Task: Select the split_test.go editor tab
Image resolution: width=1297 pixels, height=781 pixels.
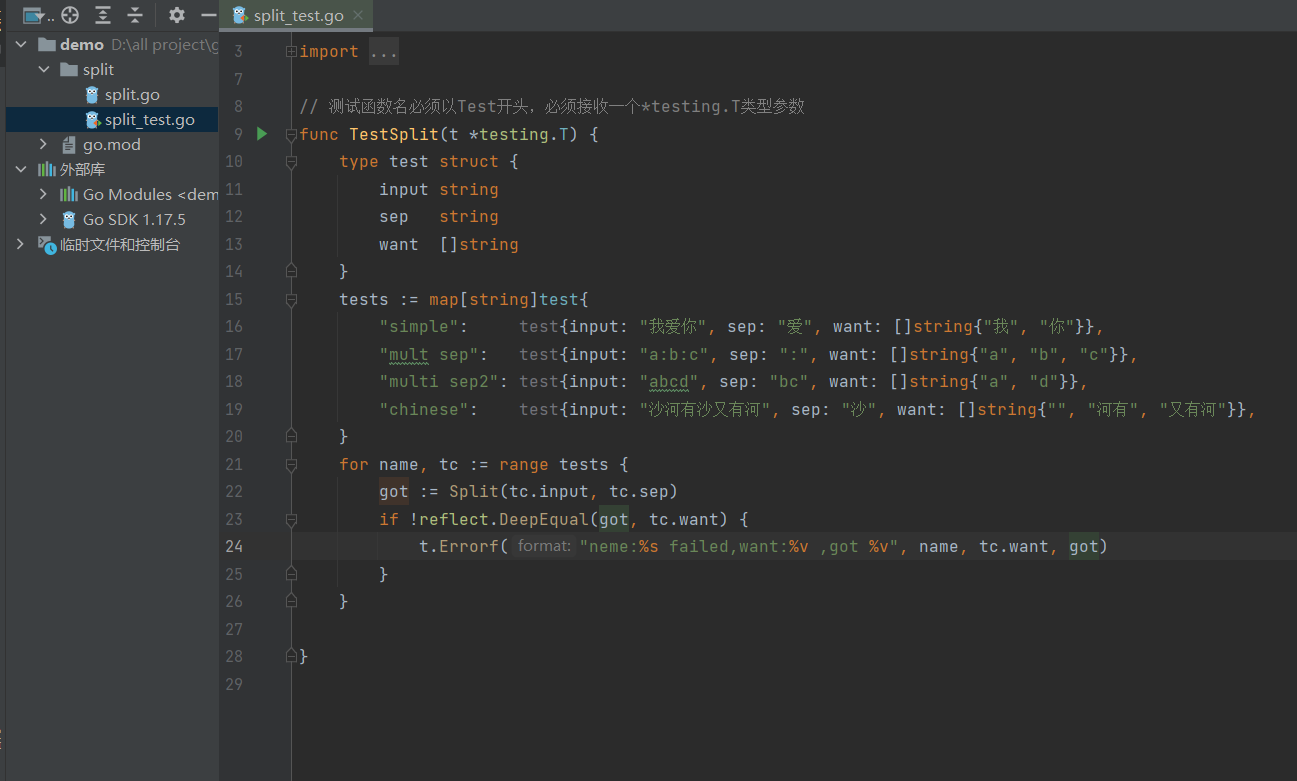Action: [x=296, y=15]
